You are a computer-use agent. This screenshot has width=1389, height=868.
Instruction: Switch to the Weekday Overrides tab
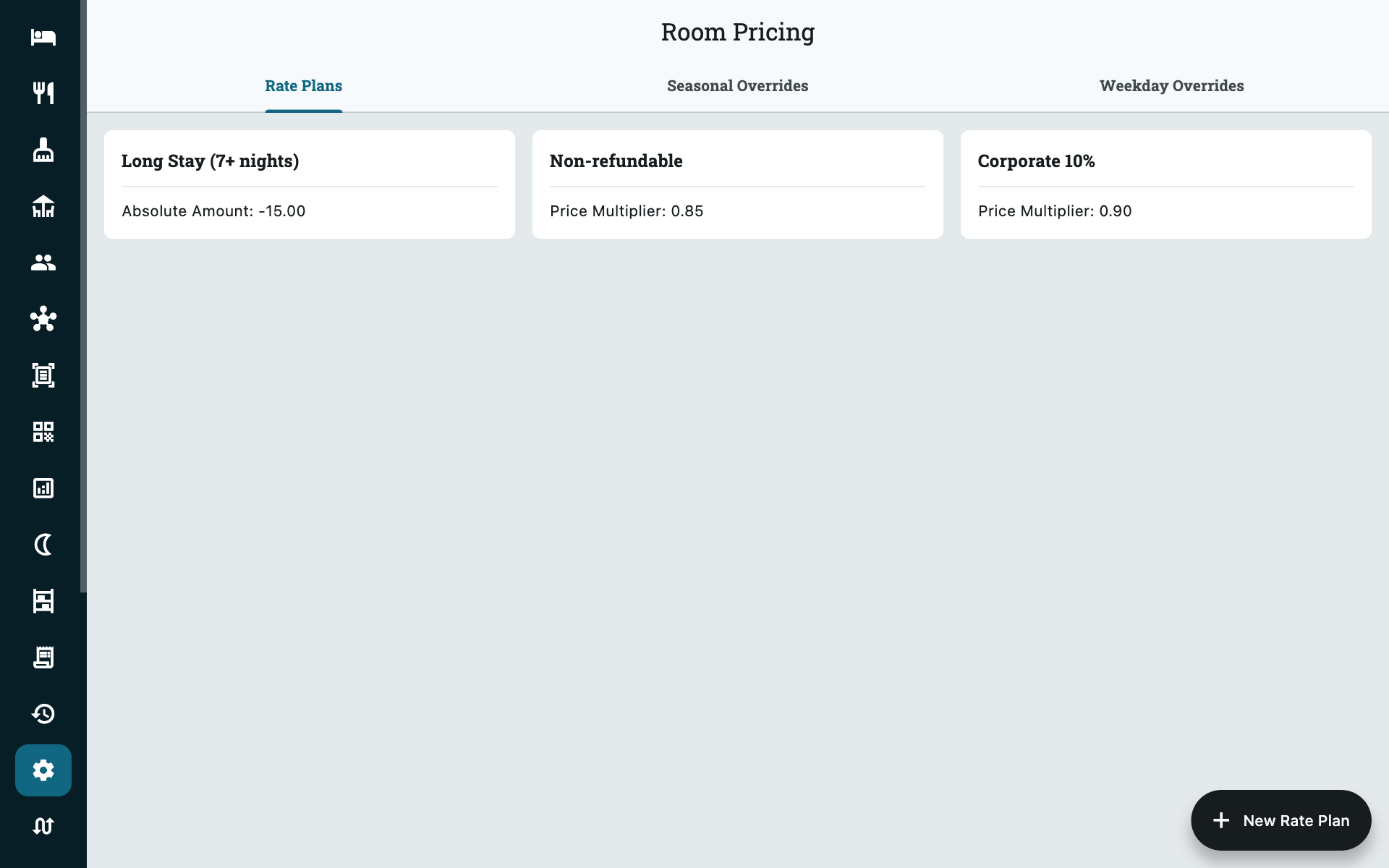click(1172, 86)
